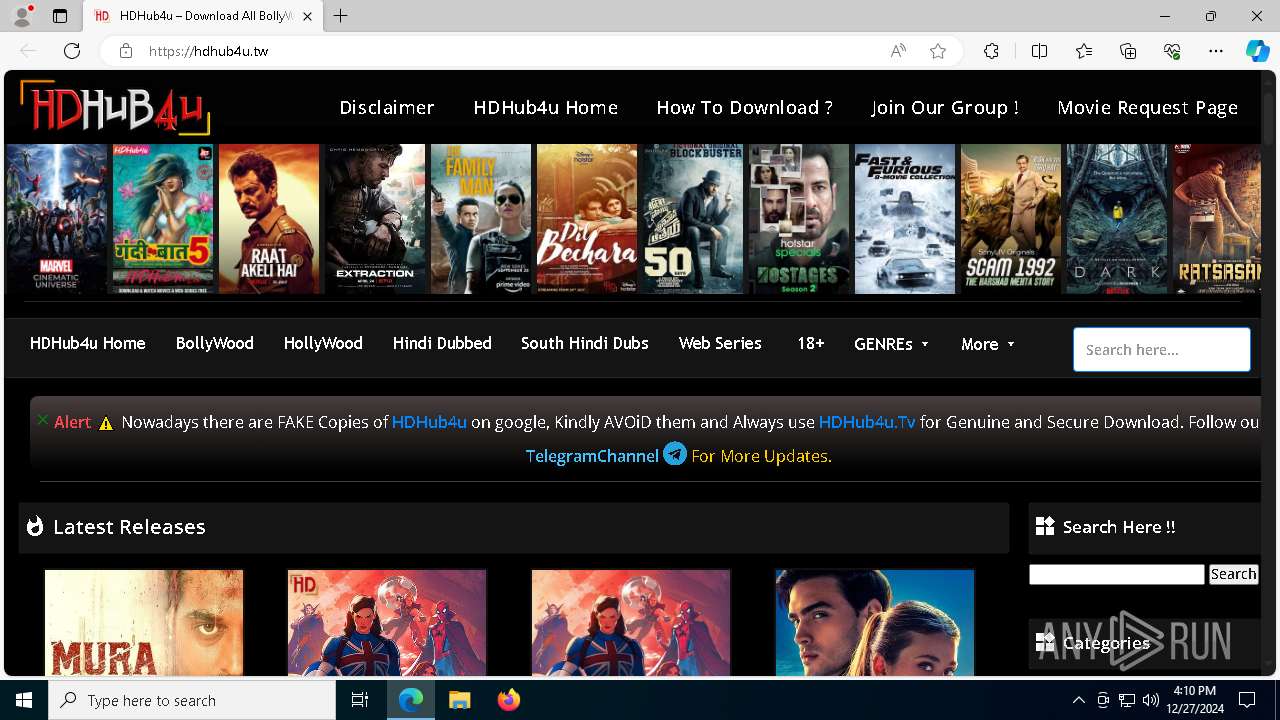The image size is (1280, 720).
Task: Add this page to favorites star
Action: click(x=938, y=51)
